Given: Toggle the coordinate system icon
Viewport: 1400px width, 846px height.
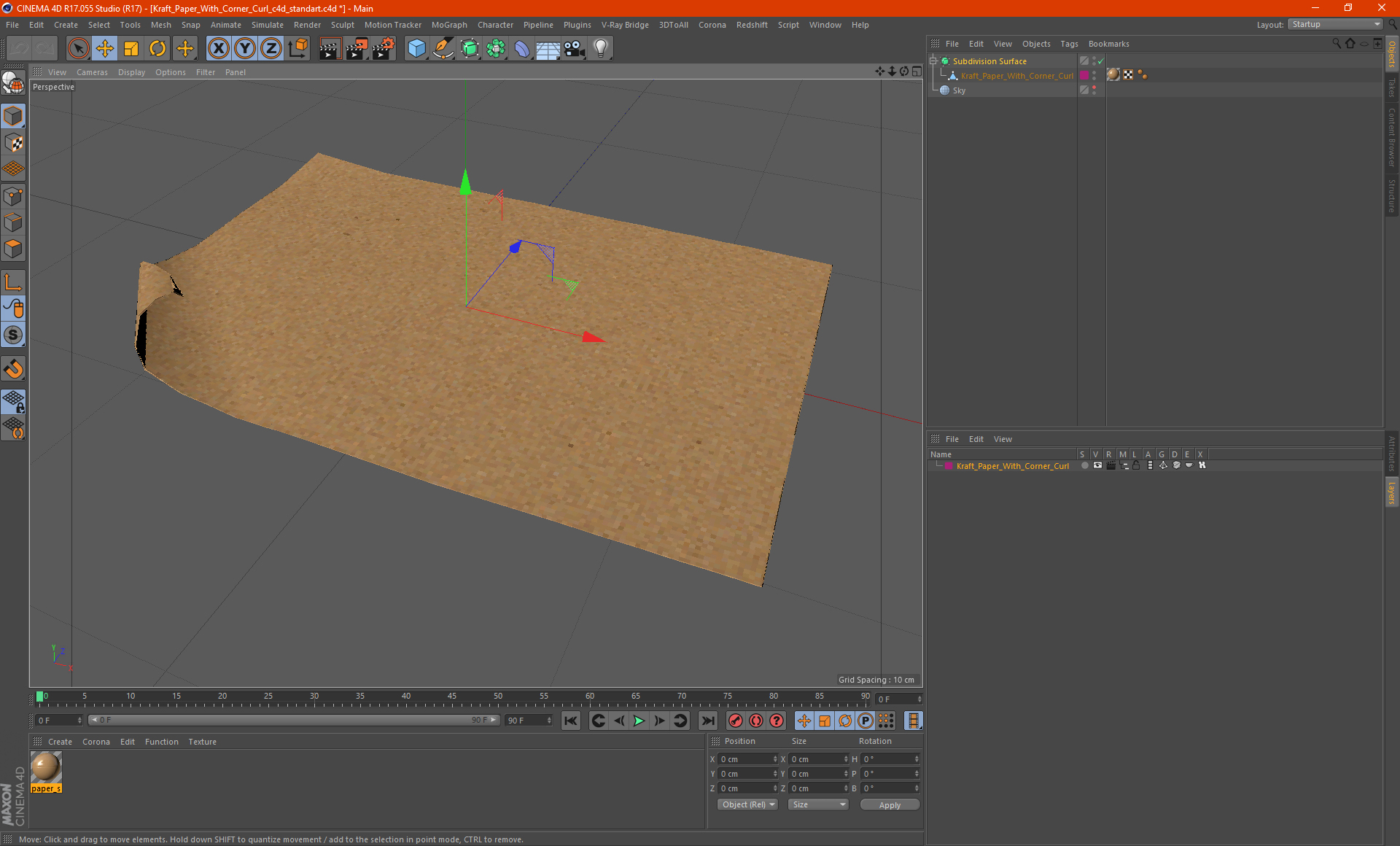Looking at the screenshot, I should coord(297,49).
